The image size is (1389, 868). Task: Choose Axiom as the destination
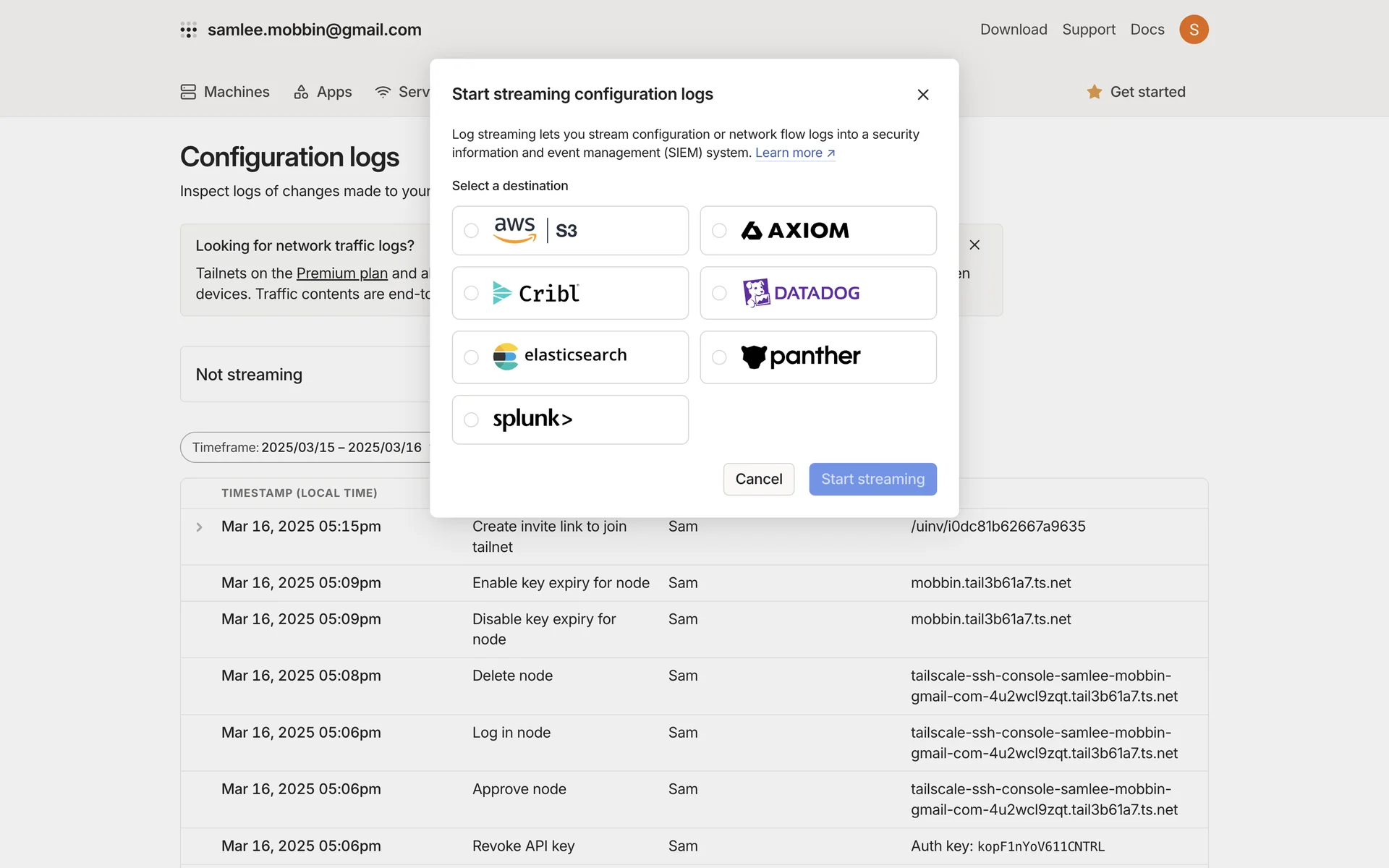click(719, 231)
